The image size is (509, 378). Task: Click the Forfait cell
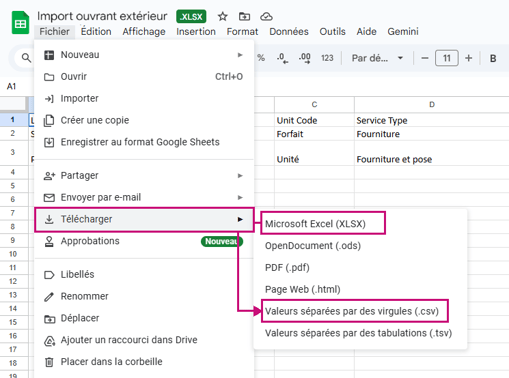314,134
